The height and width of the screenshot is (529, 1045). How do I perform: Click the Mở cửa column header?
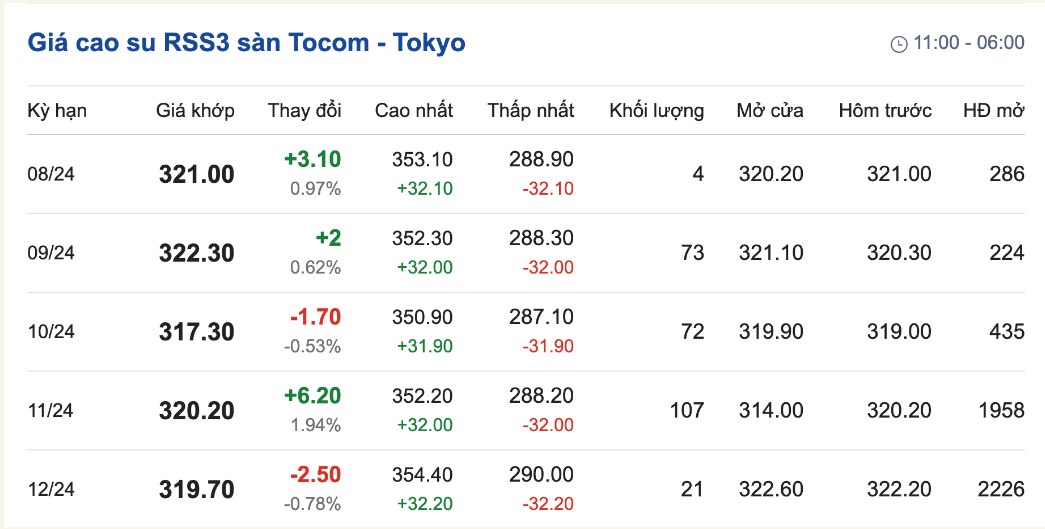[770, 111]
